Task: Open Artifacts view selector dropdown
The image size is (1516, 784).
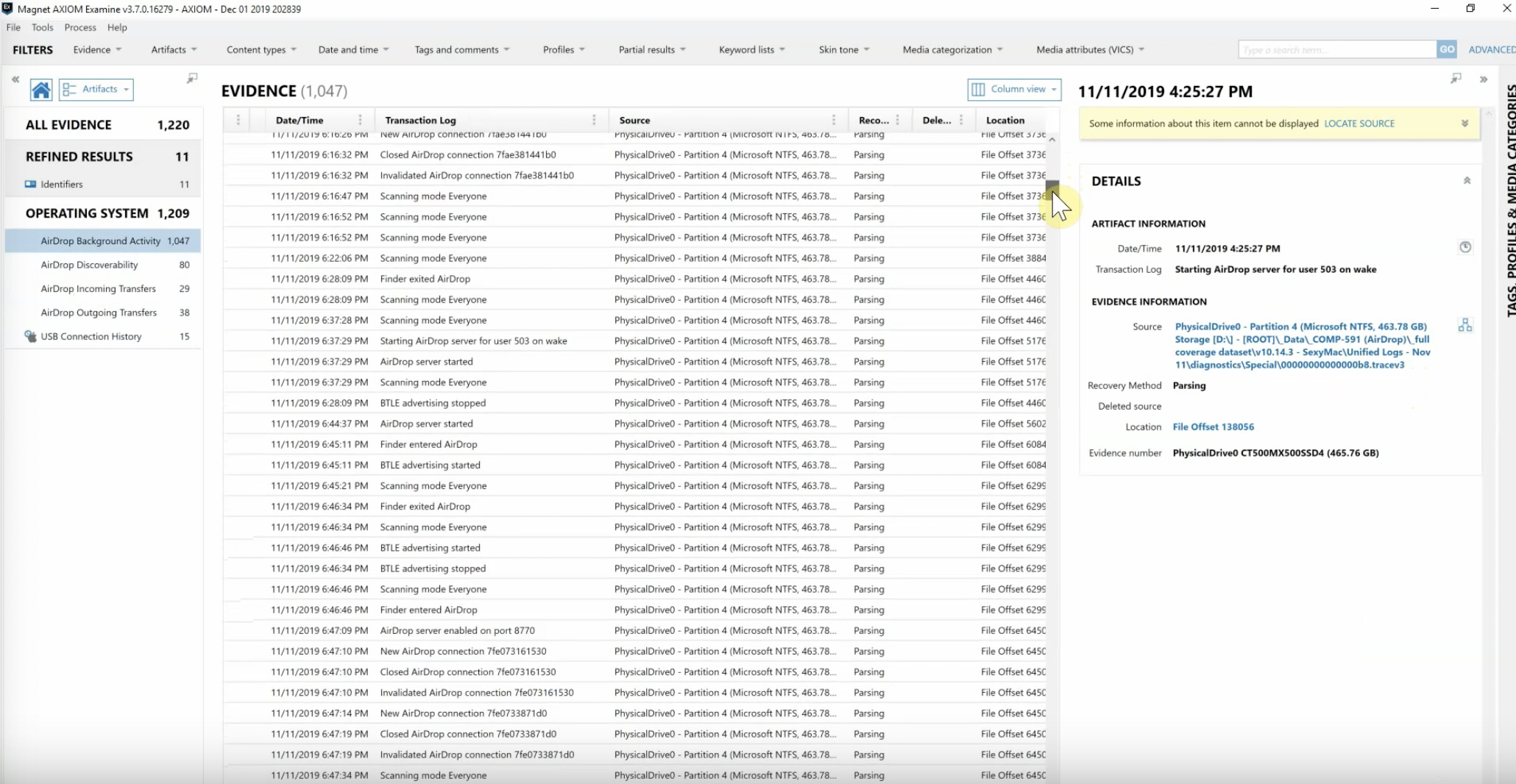Action: coord(96,90)
